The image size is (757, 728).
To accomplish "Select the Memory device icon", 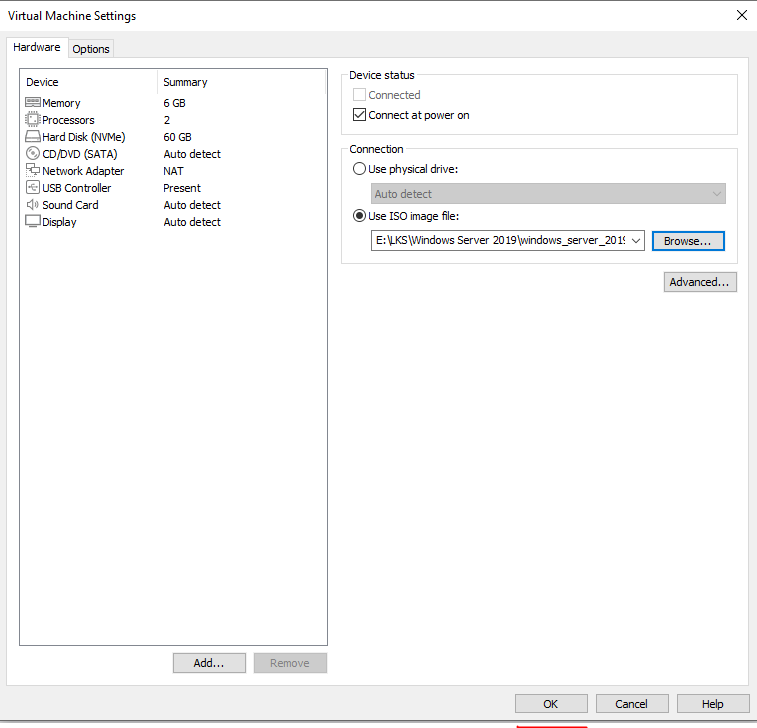I will coord(33,102).
